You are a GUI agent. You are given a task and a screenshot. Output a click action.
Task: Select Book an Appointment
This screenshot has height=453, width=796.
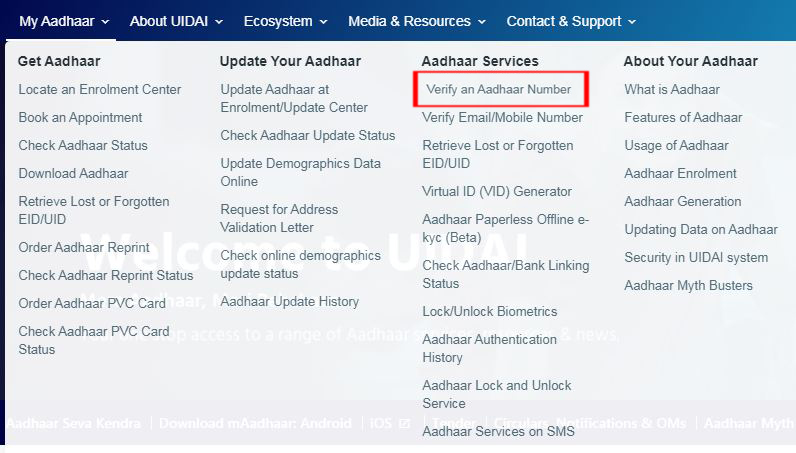(x=80, y=117)
